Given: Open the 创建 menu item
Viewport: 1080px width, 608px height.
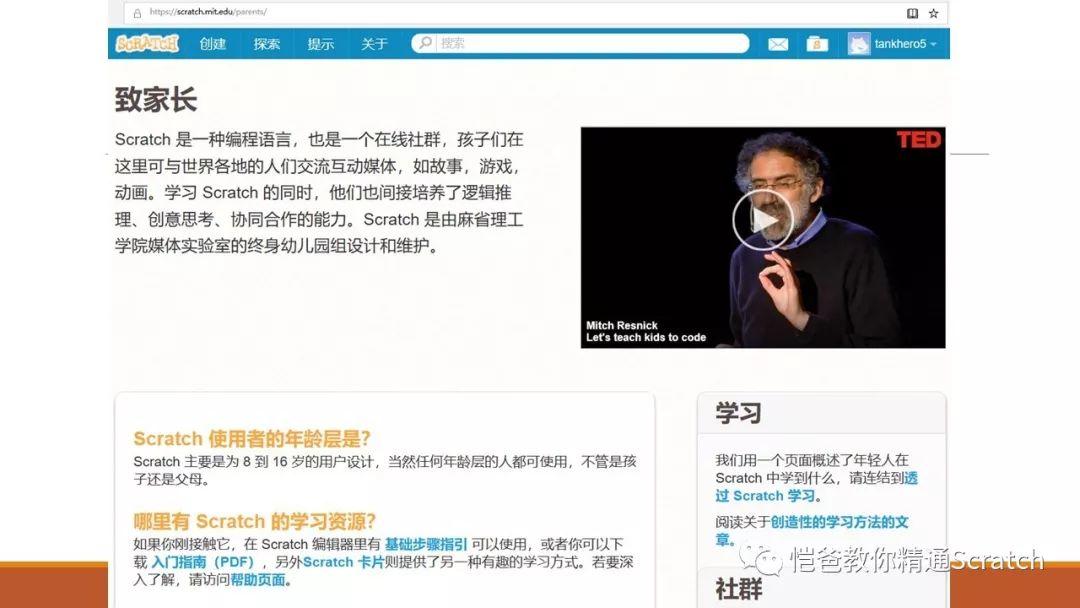Looking at the screenshot, I should 212,44.
